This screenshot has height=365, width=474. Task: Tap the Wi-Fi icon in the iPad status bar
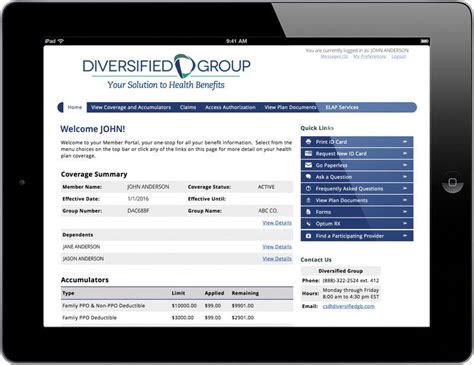click(x=61, y=41)
